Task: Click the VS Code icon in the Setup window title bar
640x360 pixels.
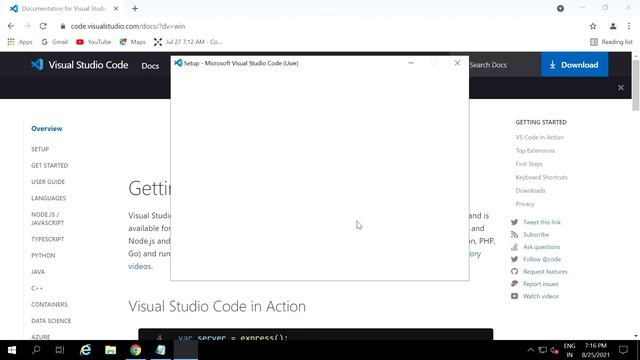Action: point(178,63)
